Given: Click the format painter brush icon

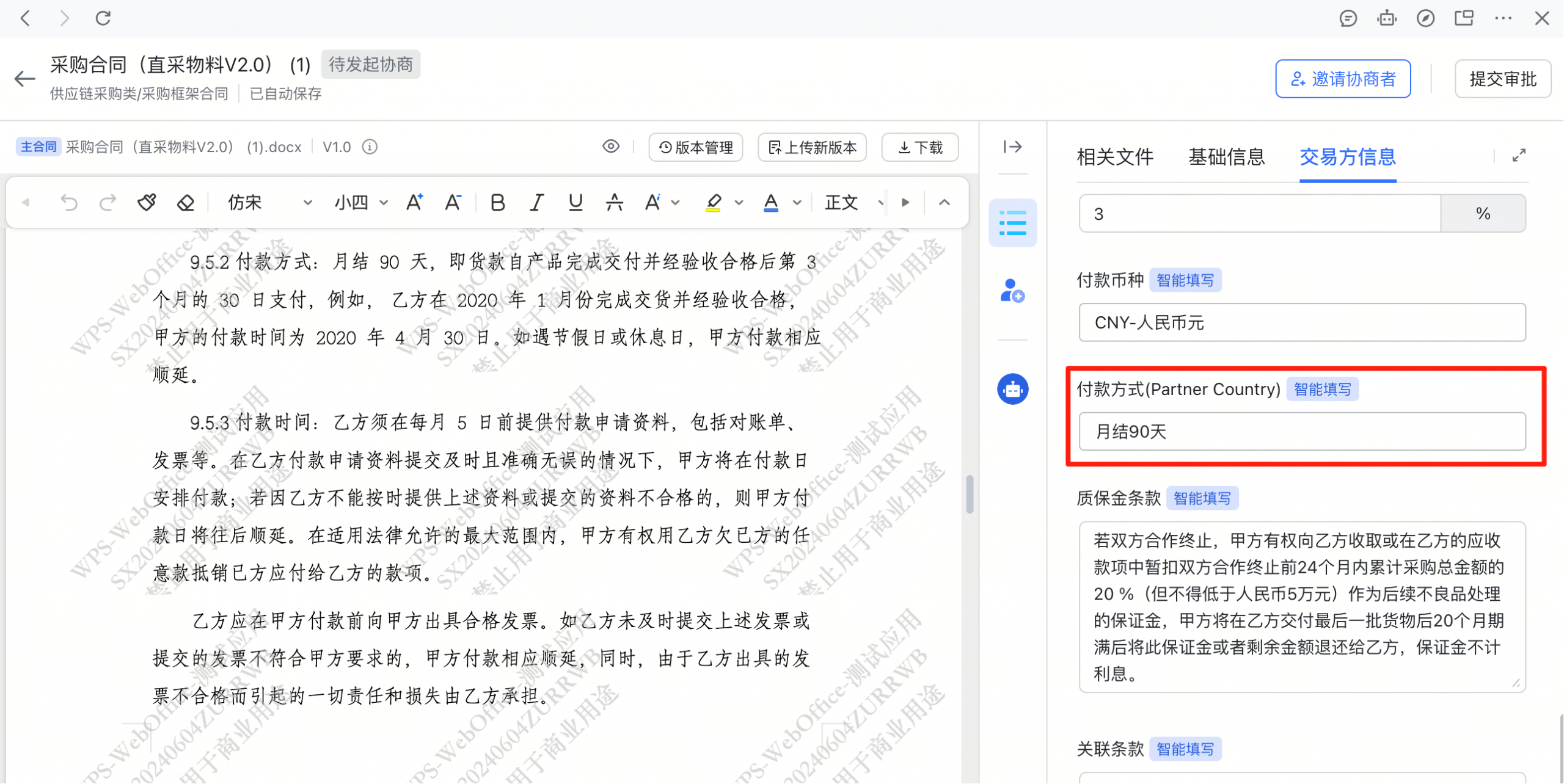Looking at the screenshot, I should pyautogui.click(x=147, y=202).
